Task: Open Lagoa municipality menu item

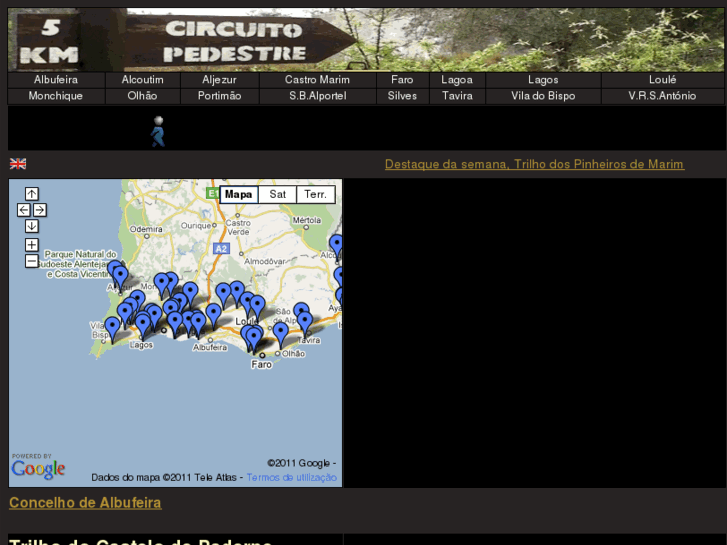Action: click(457, 80)
